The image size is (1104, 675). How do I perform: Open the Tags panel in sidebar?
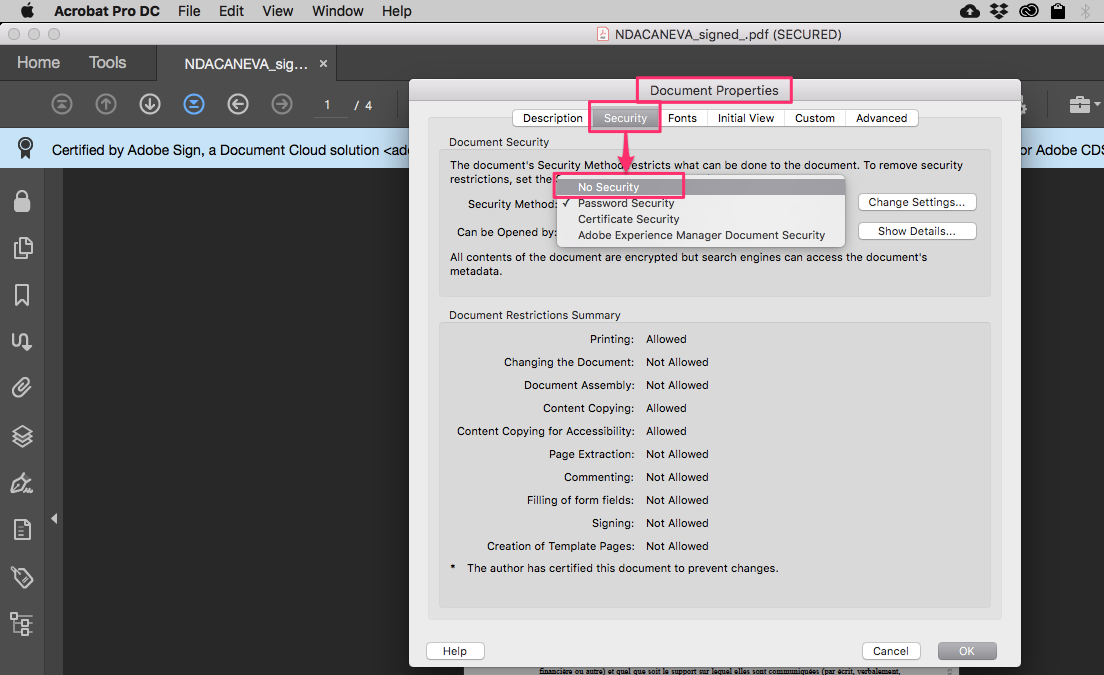[x=22, y=578]
